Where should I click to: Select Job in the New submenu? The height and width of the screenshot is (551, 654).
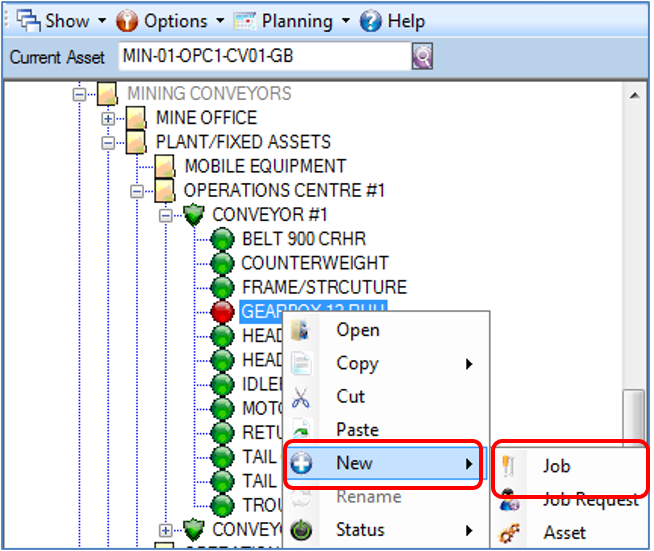[x=571, y=466]
